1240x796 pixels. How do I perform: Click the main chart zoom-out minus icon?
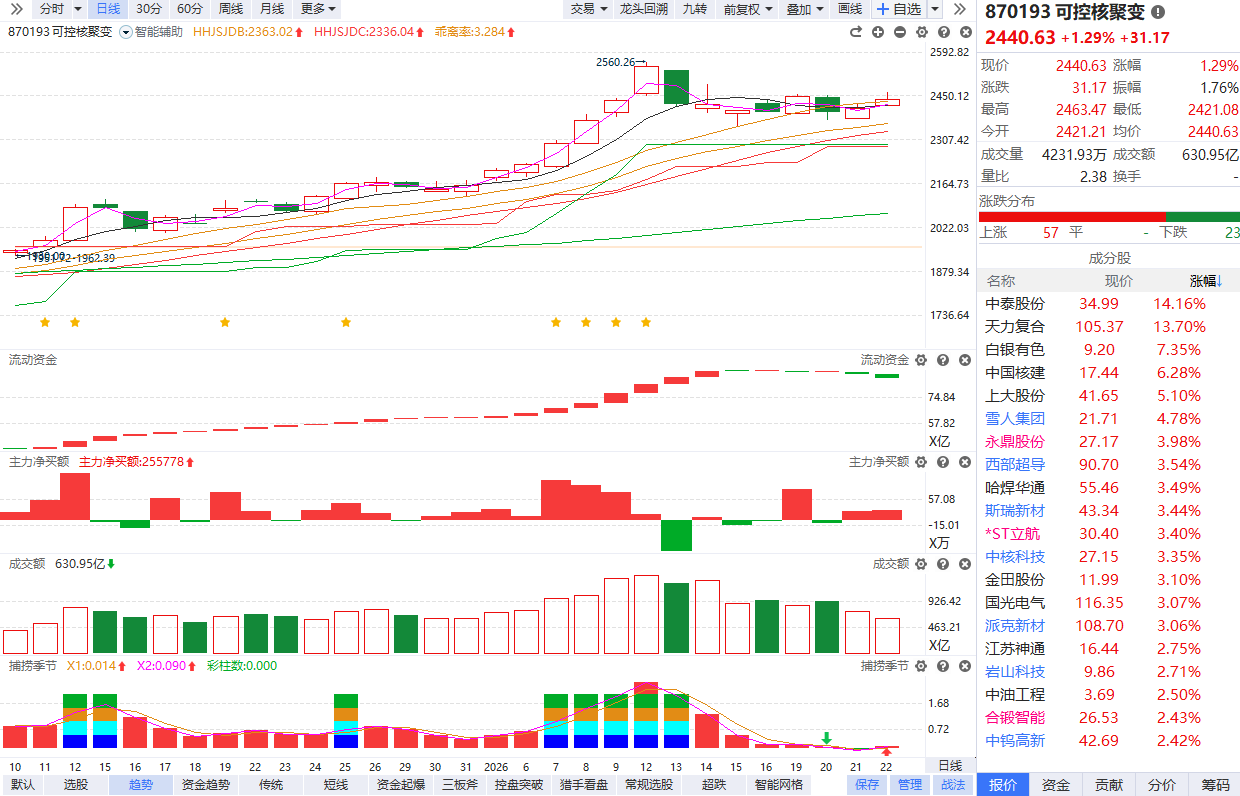900,32
